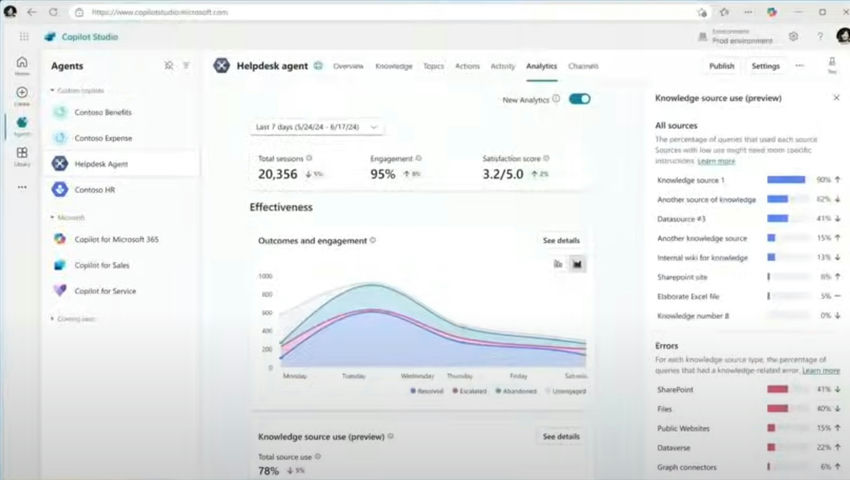The width and height of the screenshot is (850, 480).
Task: Open the header more options ellipsis
Action: click(799, 66)
